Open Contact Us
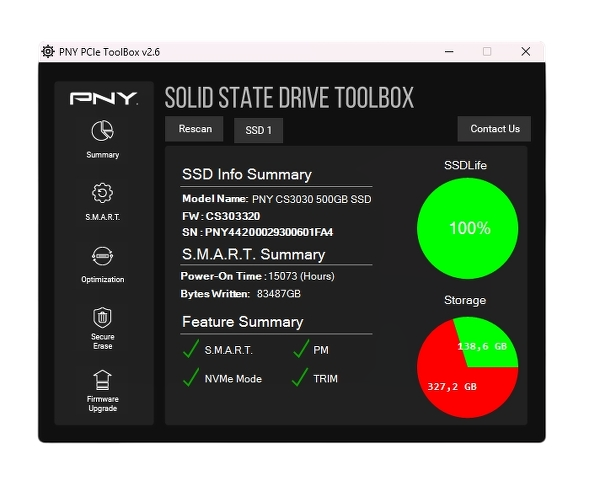The width and height of the screenshot is (600, 502). 494,129
